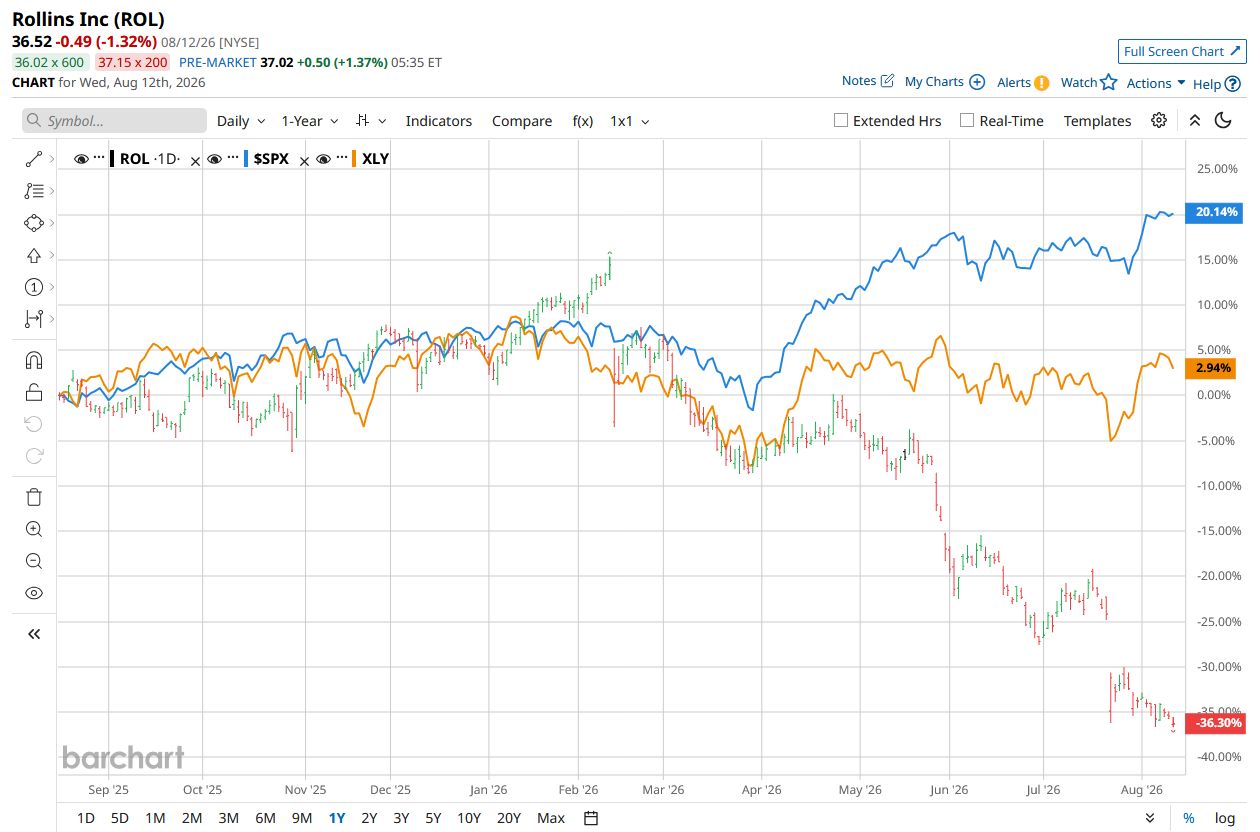The height and width of the screenshot is (832, 1260).
Task: Open the Fibonacci tools icon
Action: [33, 190]
